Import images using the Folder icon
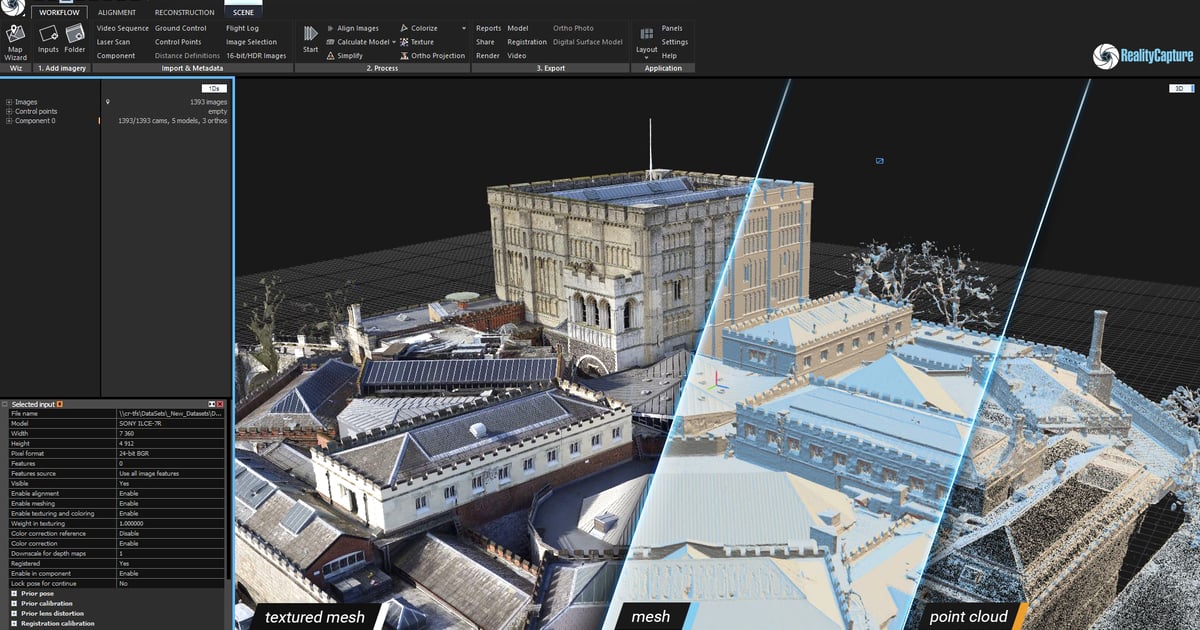Screen dimensions: 1200x630 (x=75, y=37)
